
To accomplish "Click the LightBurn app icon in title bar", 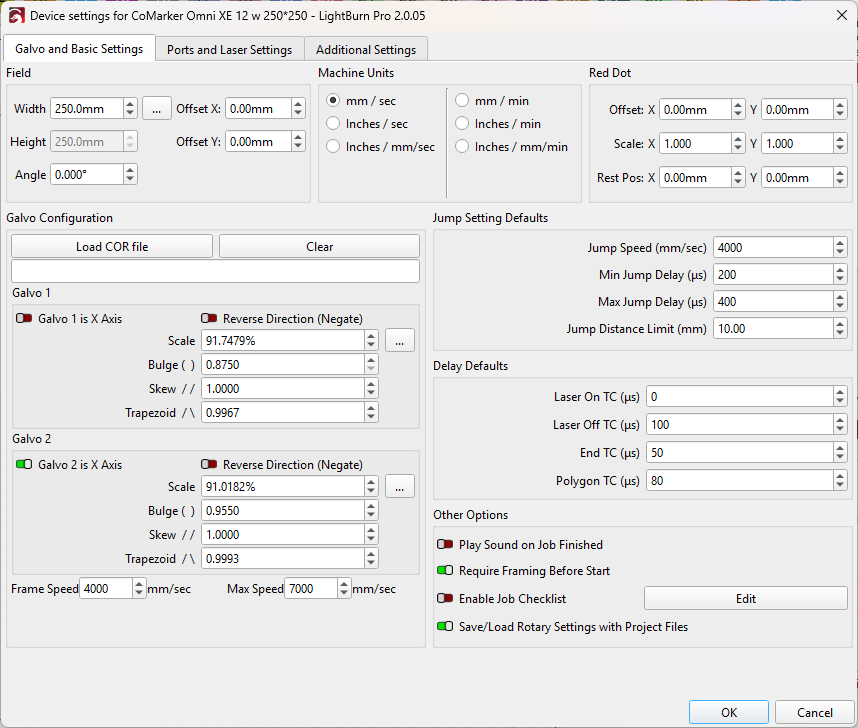I will (15, 15).
